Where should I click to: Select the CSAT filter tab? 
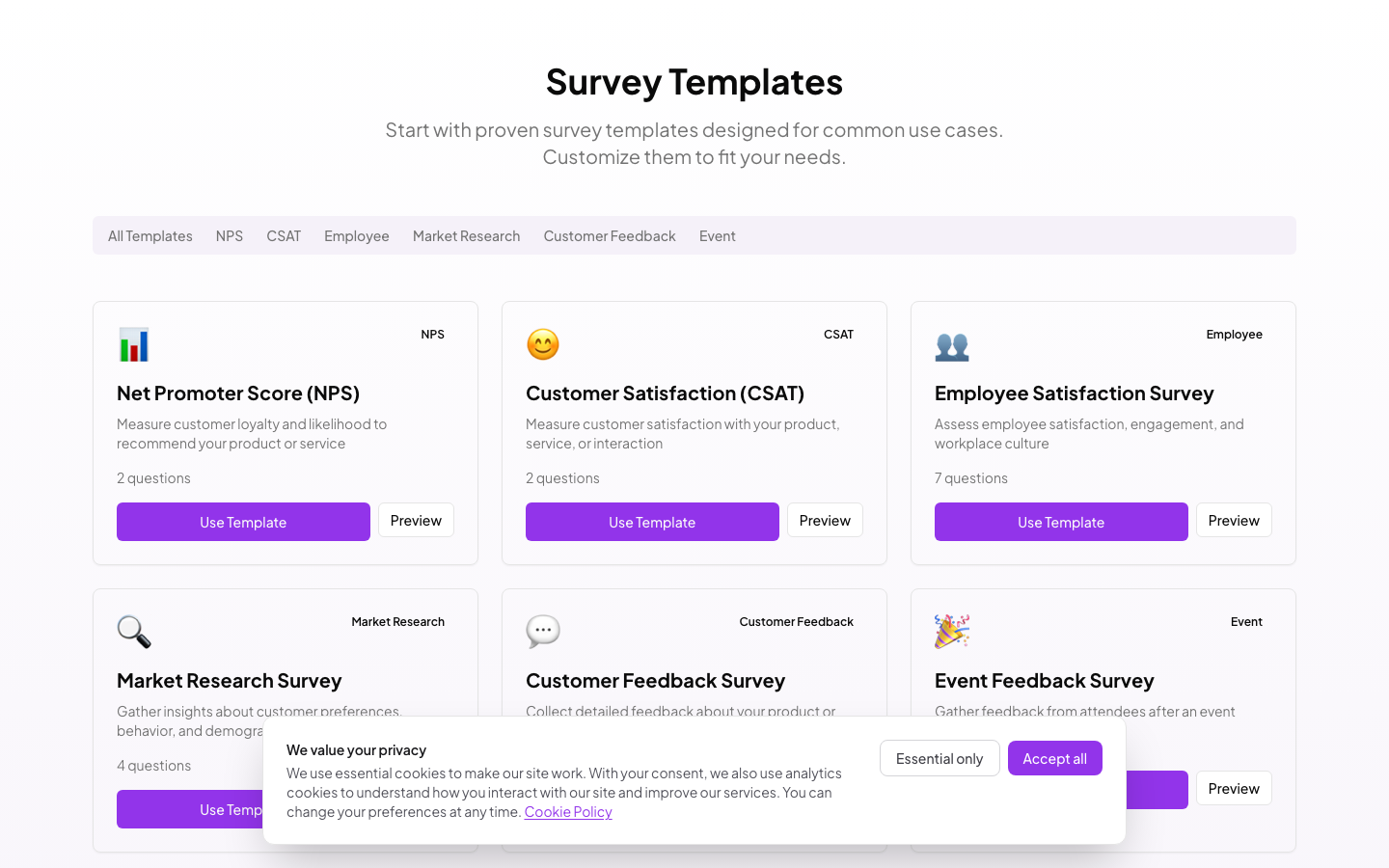coord(284,235)
